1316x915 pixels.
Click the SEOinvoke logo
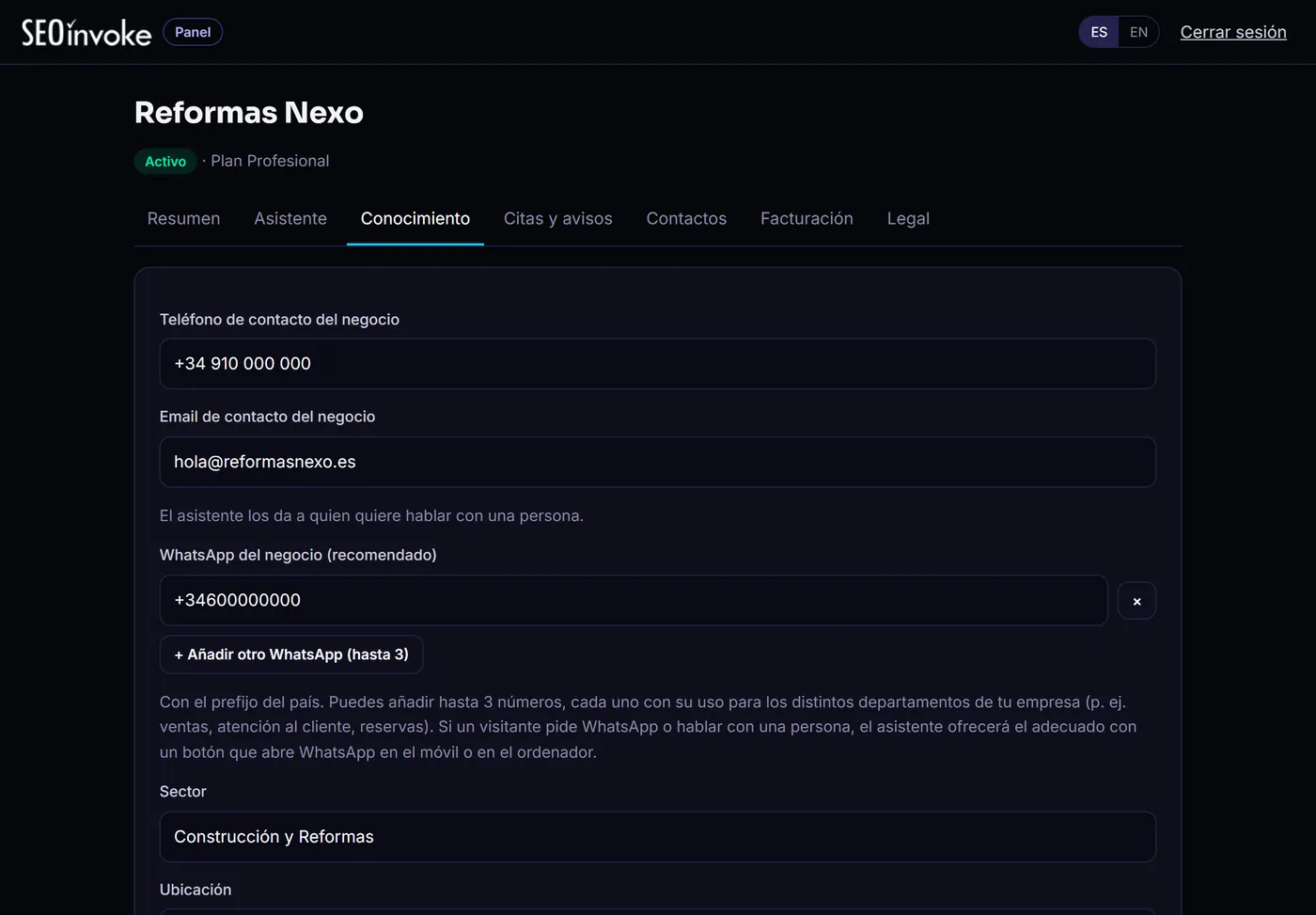(86, 33)
